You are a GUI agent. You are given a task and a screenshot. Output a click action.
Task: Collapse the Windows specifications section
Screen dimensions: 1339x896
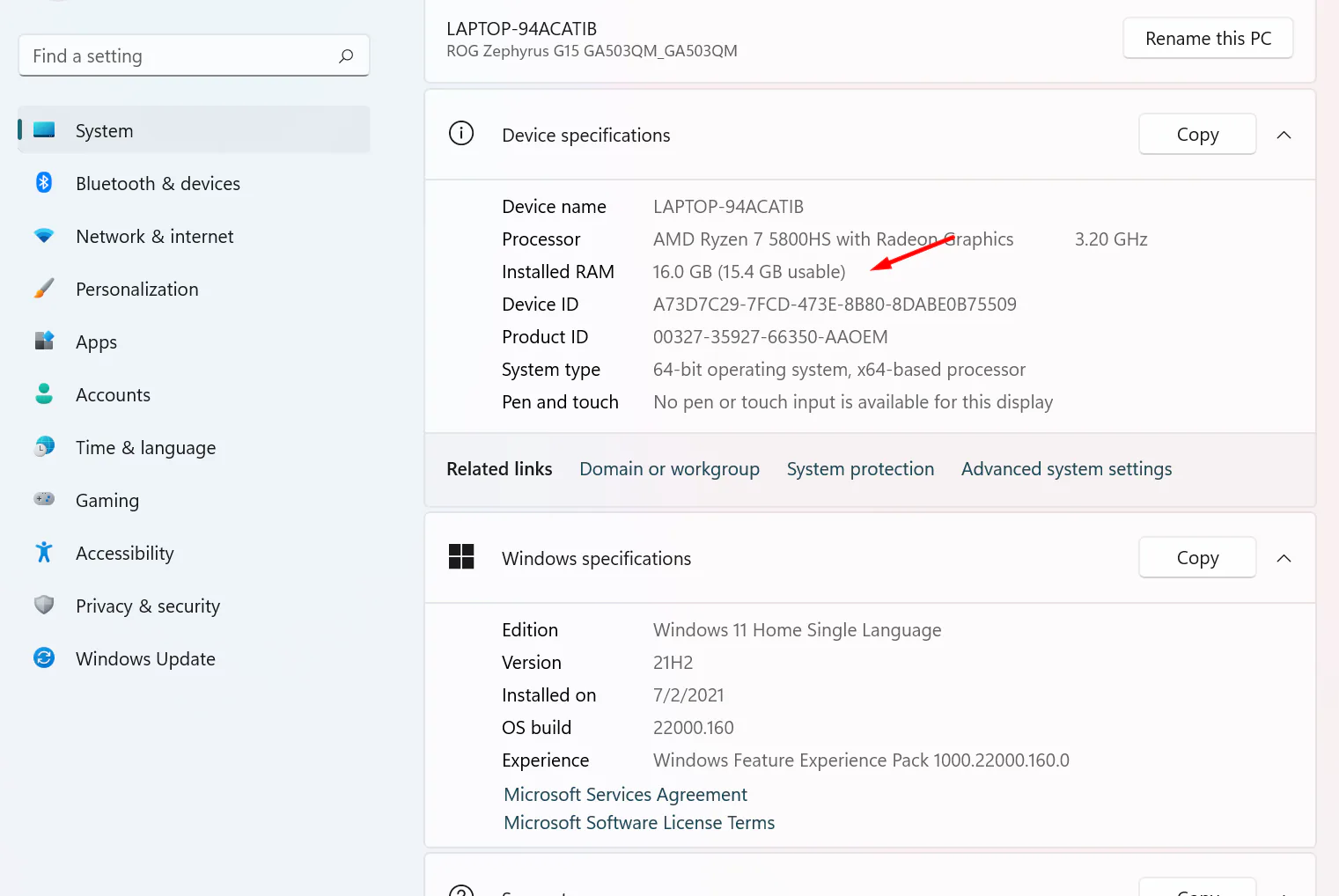1284,558
